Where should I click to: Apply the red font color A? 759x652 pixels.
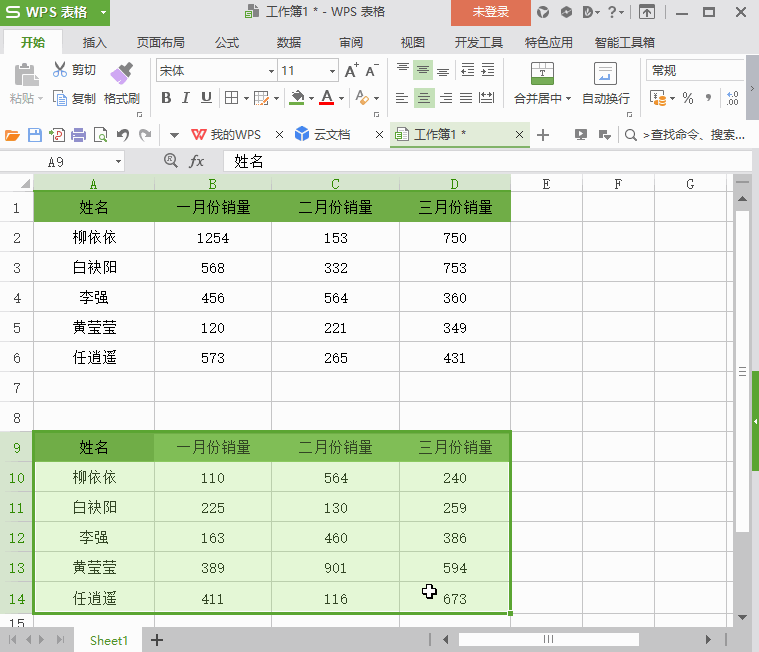click(x=327, y=98)
